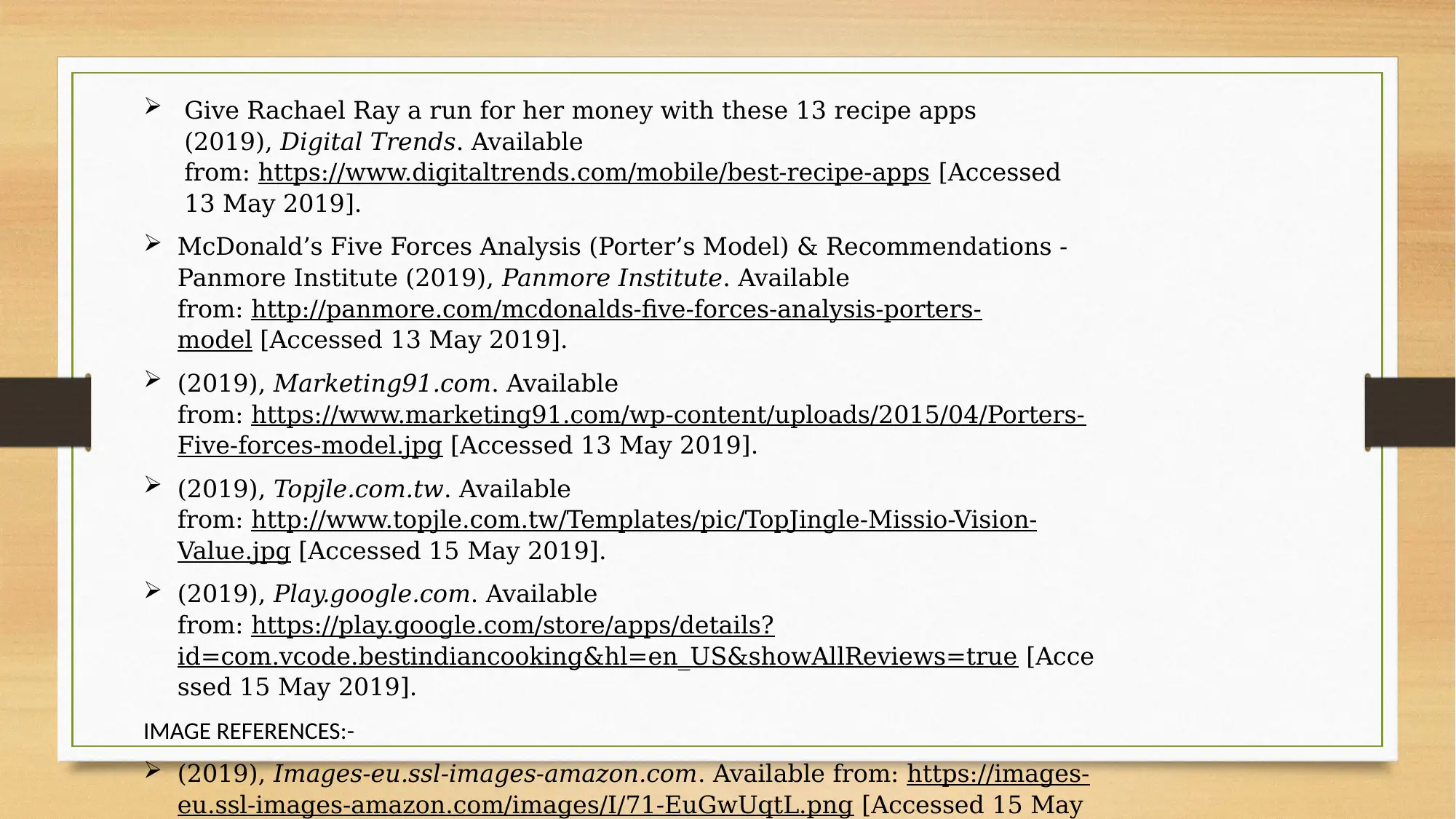Click the italic 'Panmore Institute' source name

[612, 278]
